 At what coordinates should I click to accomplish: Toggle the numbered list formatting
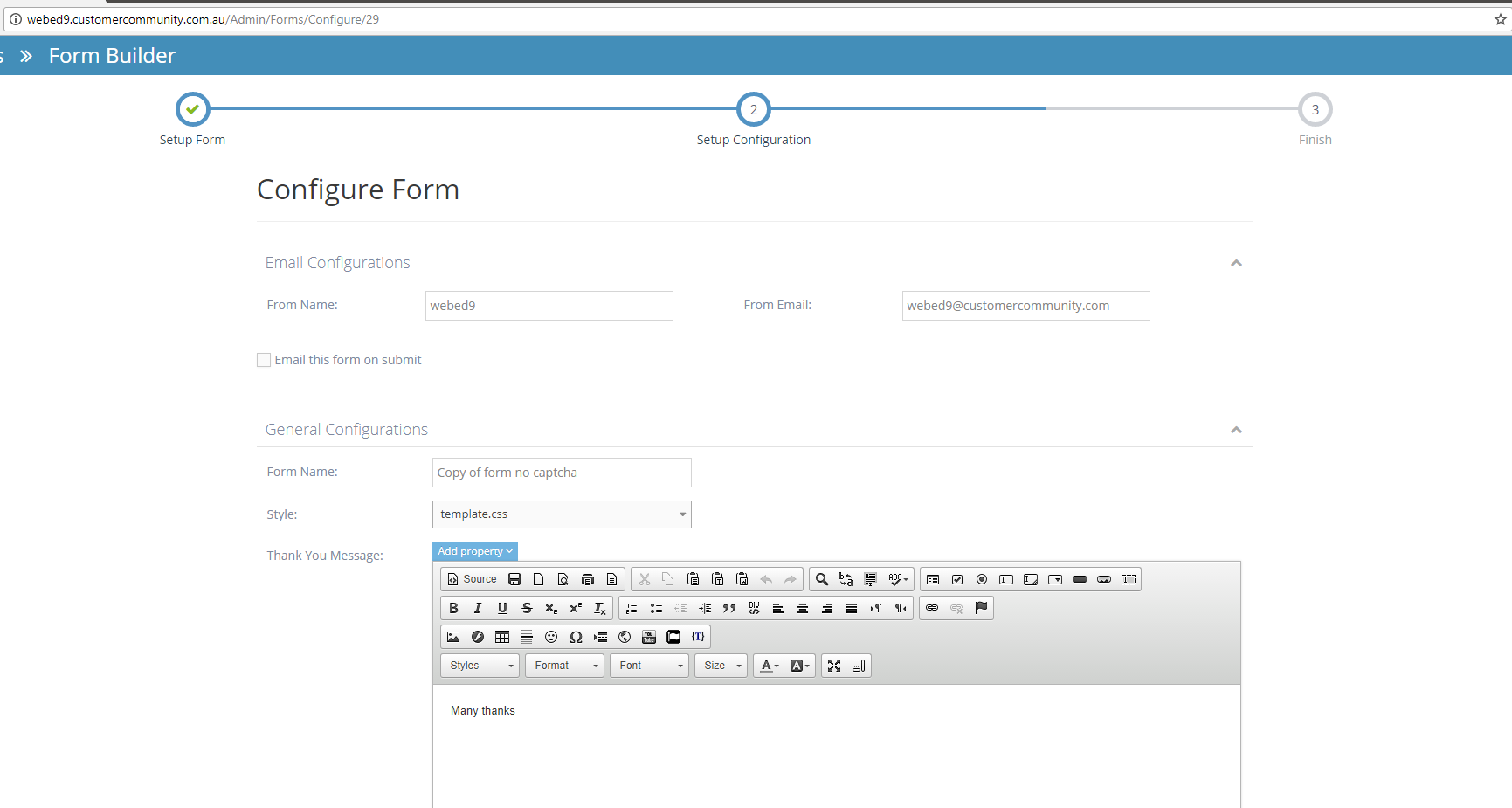click(631, 607)
